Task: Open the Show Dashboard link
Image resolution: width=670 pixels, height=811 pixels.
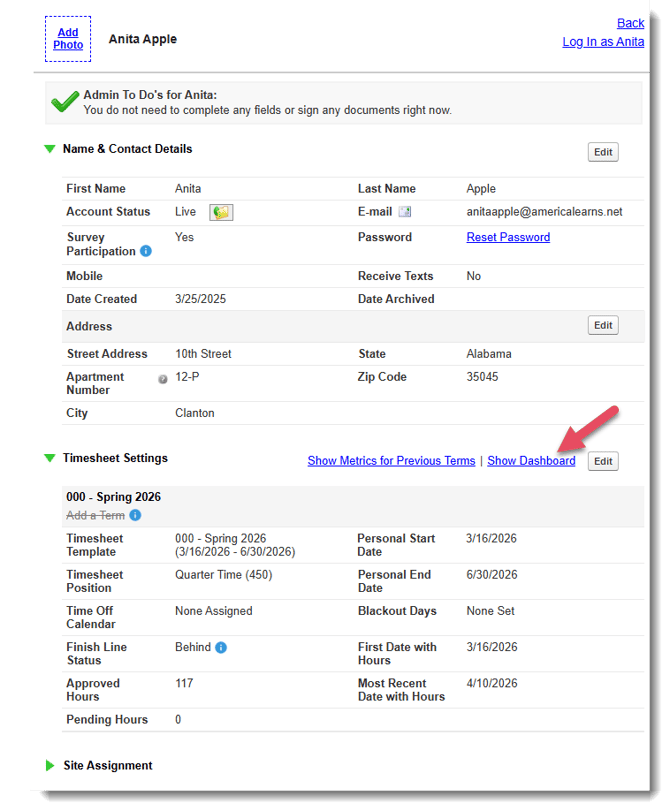Action: [x=531, y=461]
